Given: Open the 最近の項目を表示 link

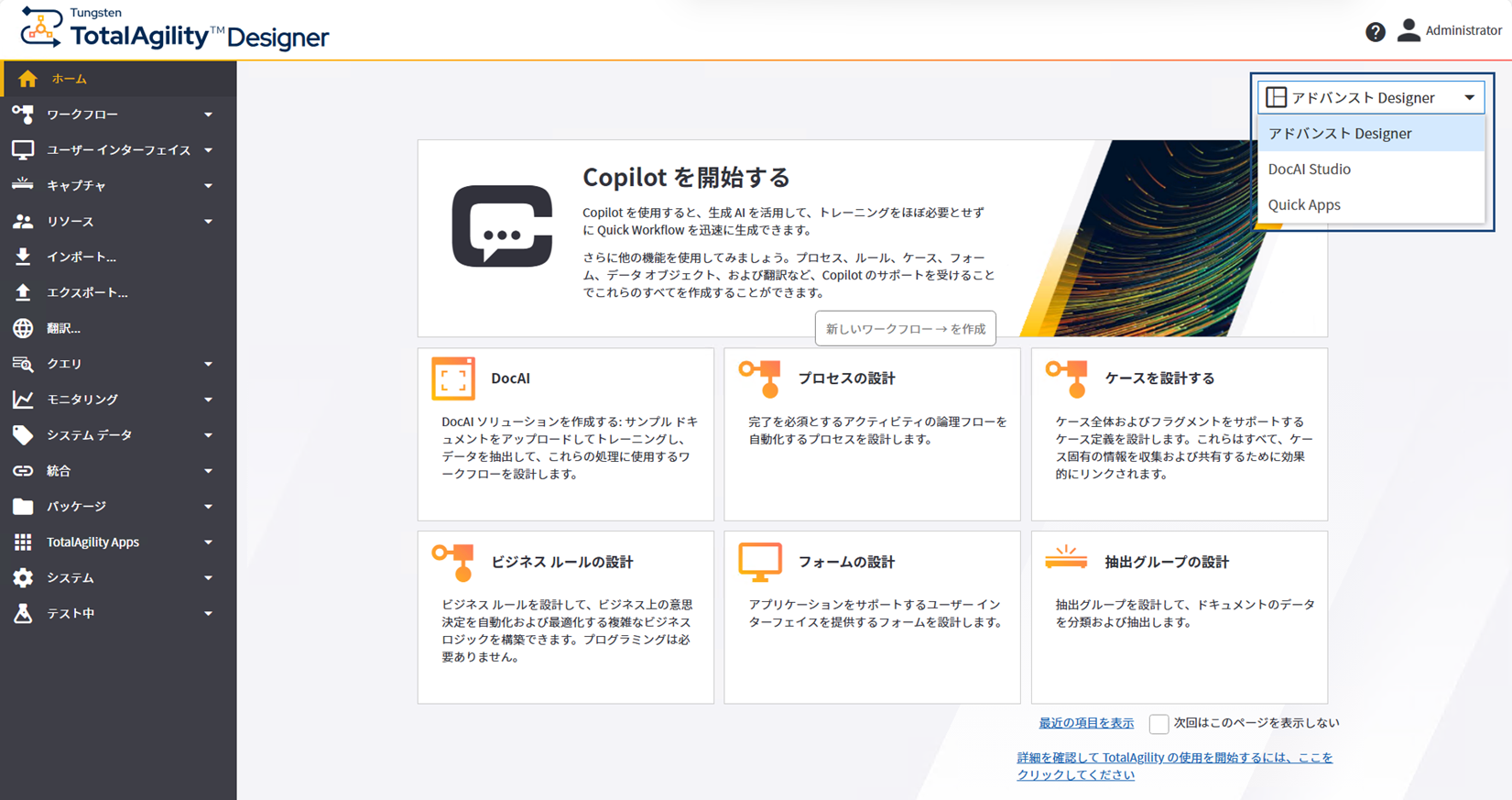Looking at the screenshot, I should pos(1086,723).
